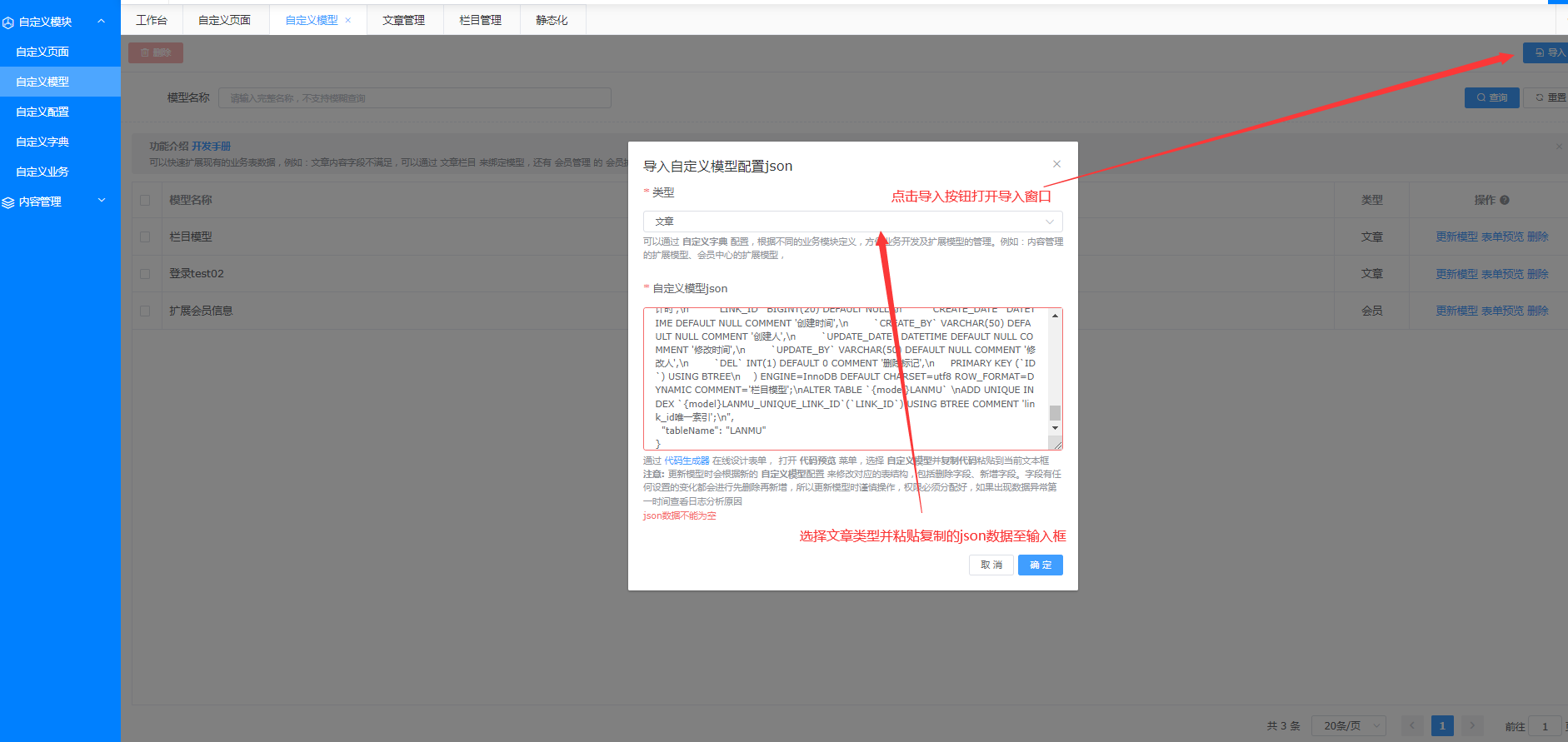Click the 内容管理 layers icon in sidebar
The width and height of the screenshot is (1568, 742).
pos(8,202)
